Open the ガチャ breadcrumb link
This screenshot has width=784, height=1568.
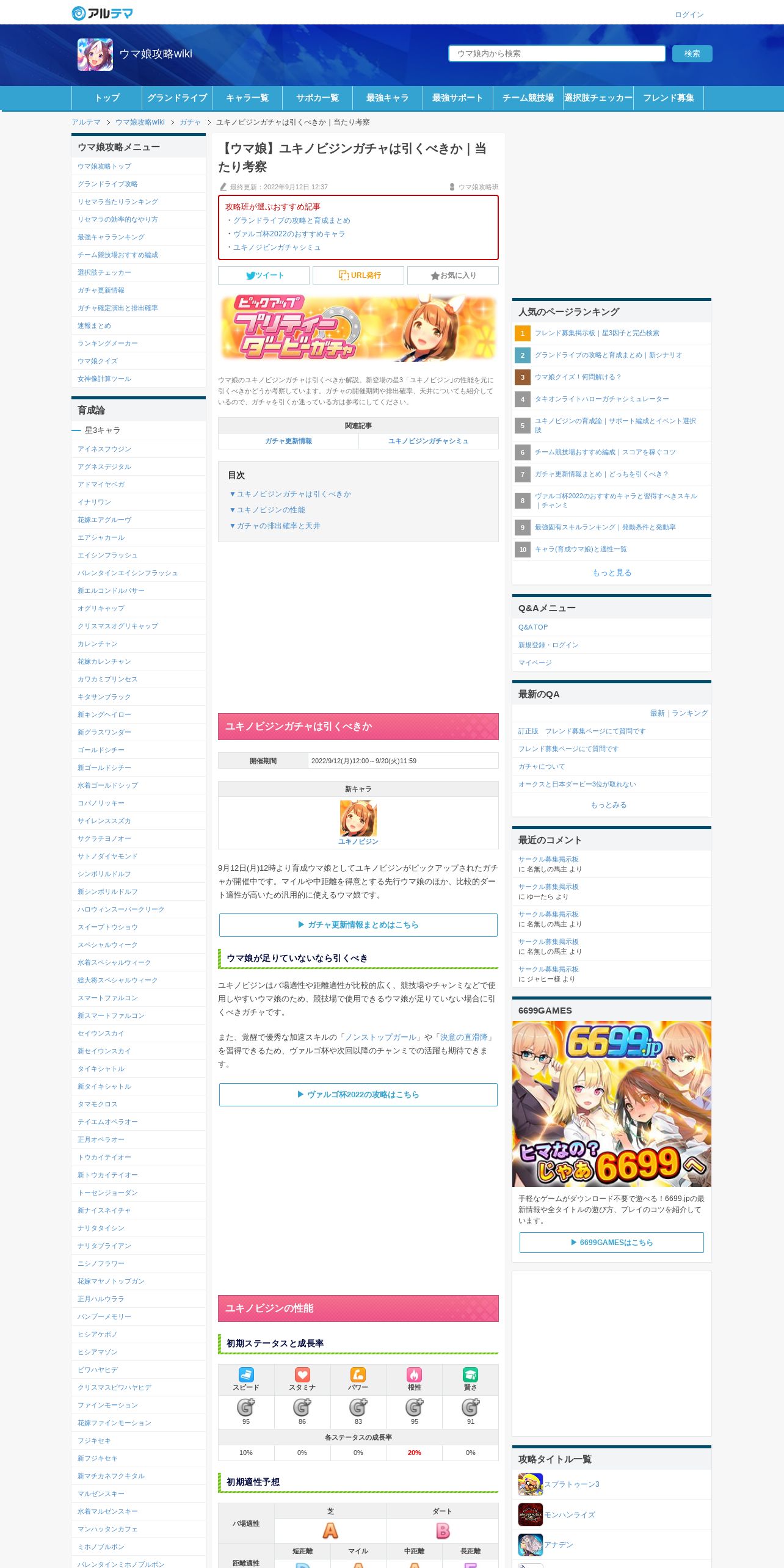191,122
